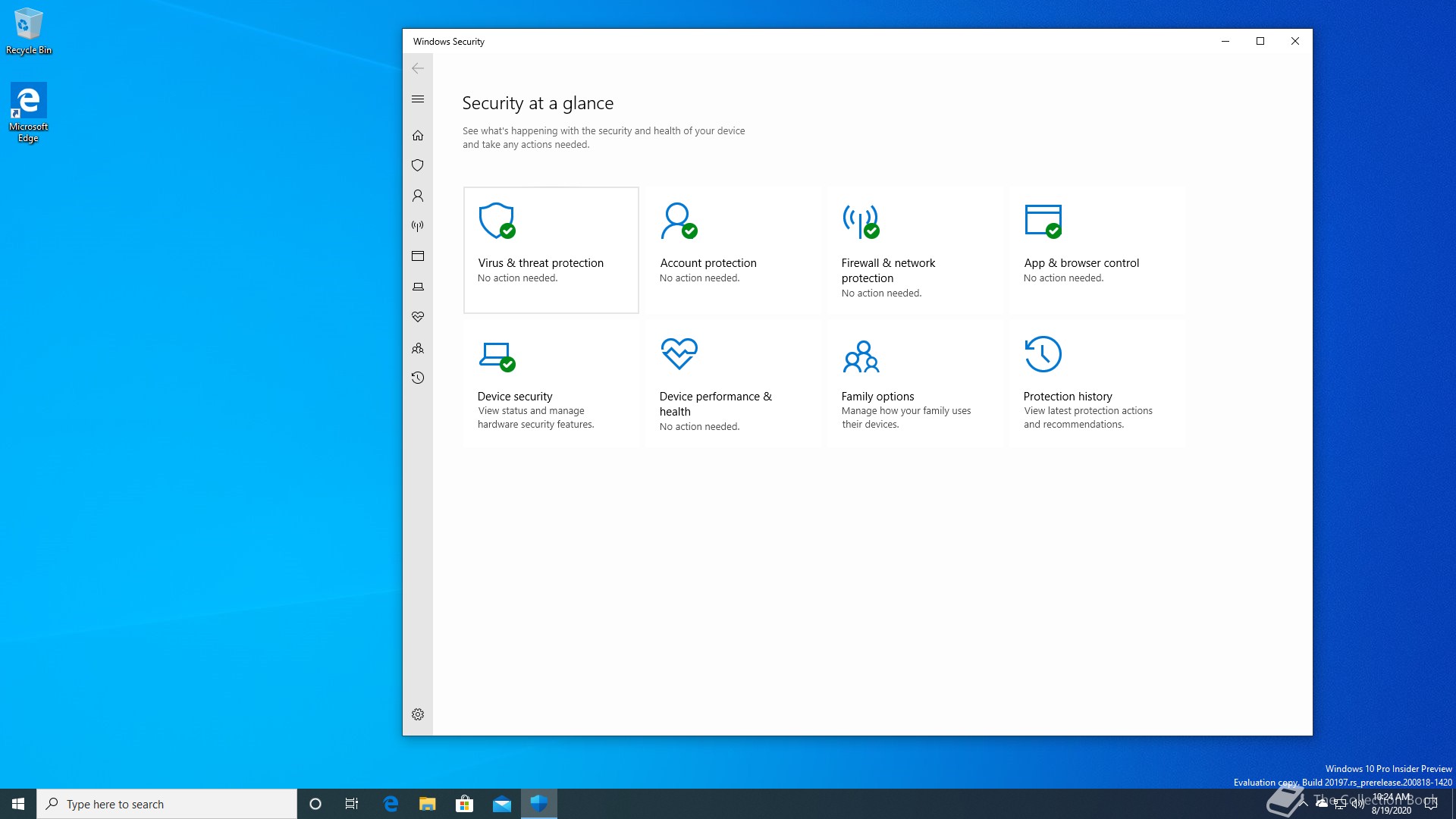Open Account protection person sidebar icon
This screenshot has height=819, width=1456.
pos(418,196)
